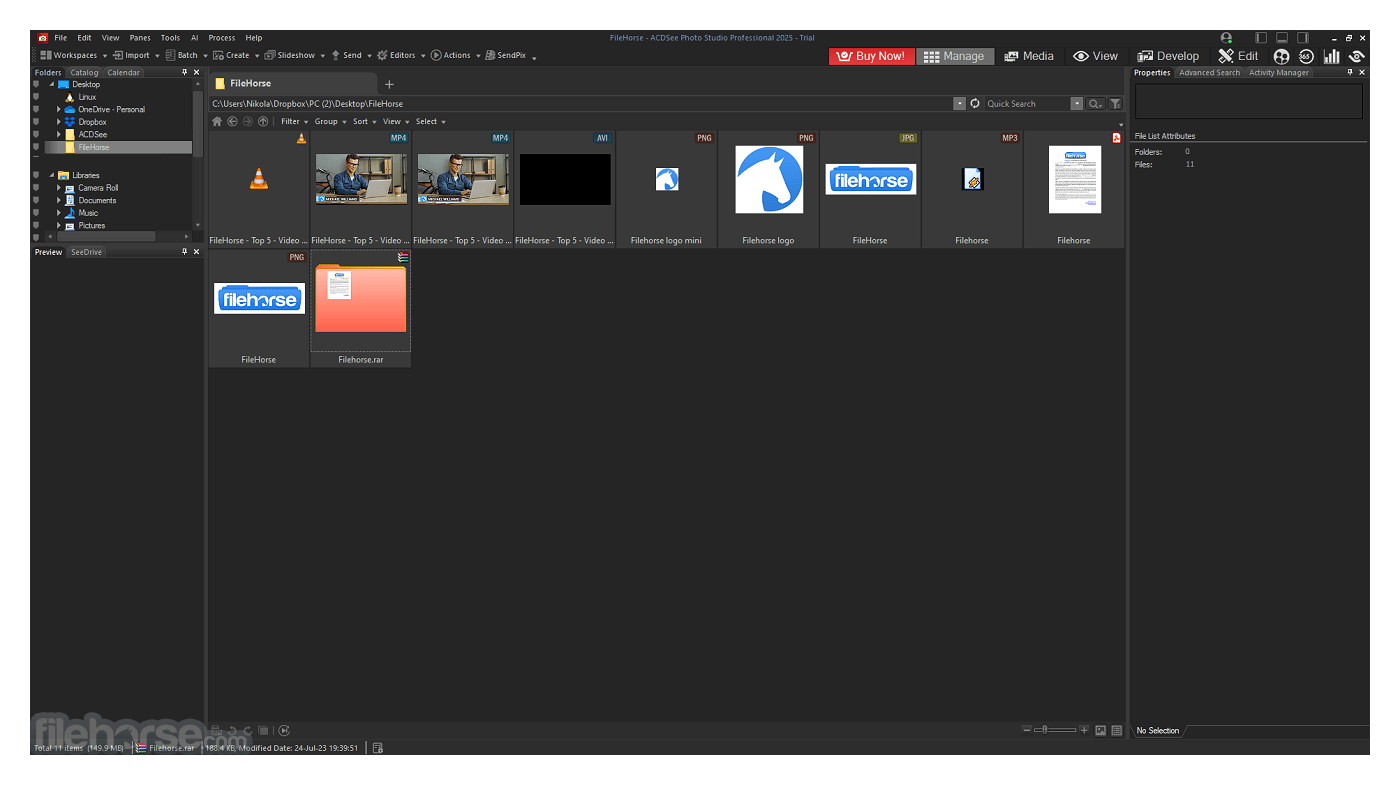Click the Quick Search magnifier options icon
This screenshot has width=1400, height=785.
click(1095, 103)
